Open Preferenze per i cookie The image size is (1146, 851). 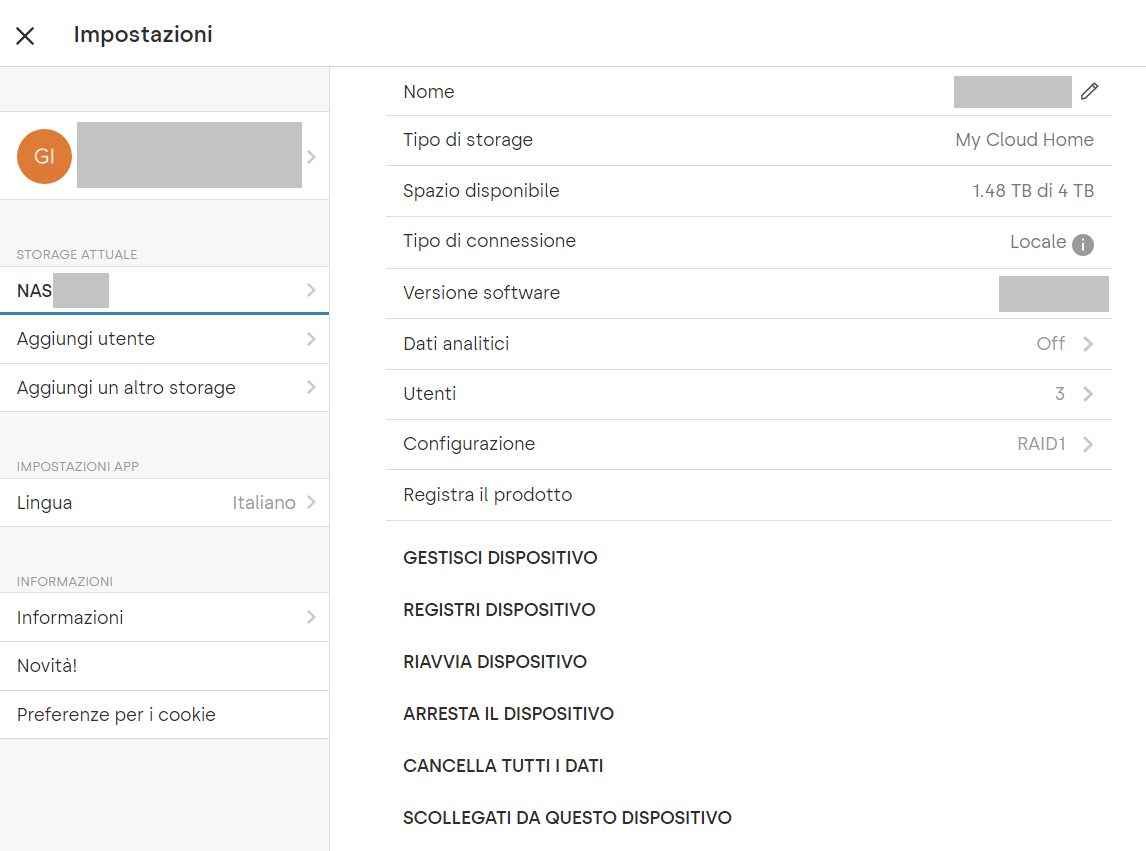tap(116, 715)
